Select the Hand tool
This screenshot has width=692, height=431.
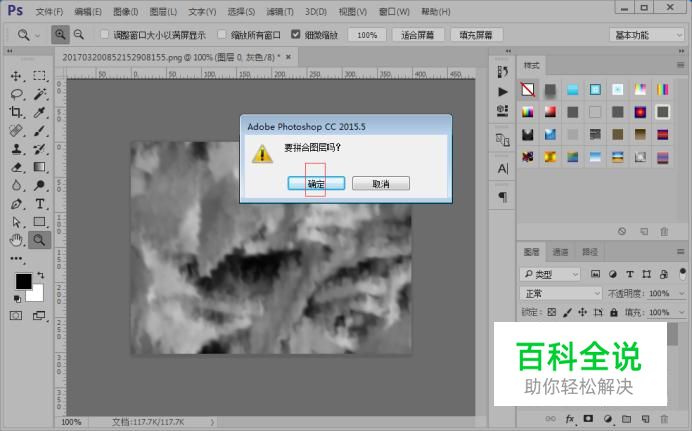click(x=16, y=240)
